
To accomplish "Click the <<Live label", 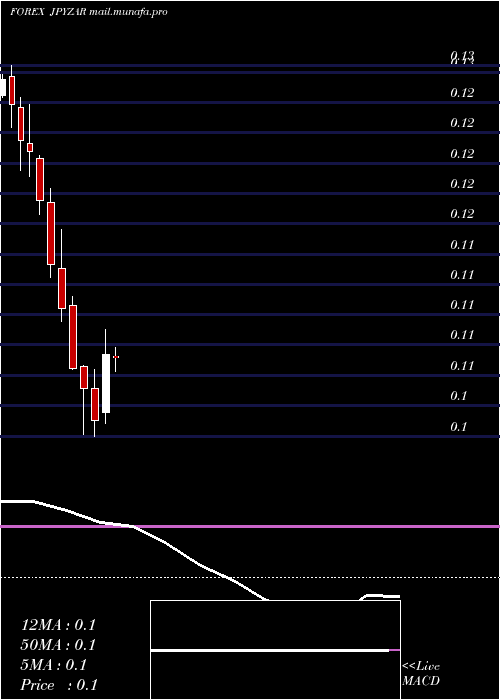I will tap(421, 667).
